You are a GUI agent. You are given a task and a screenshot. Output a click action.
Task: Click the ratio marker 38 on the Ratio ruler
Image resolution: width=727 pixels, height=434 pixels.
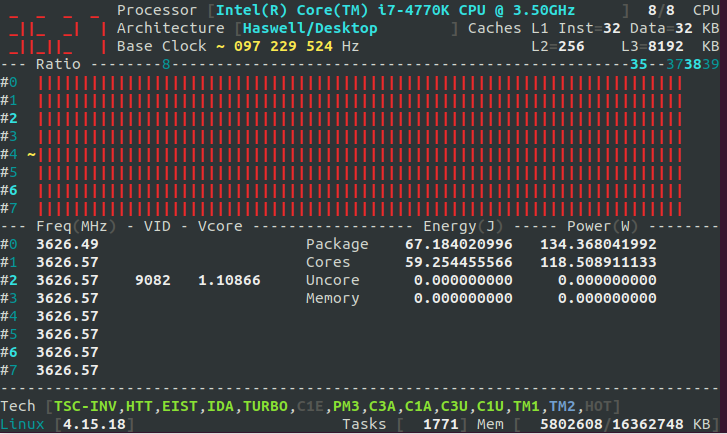[x=693, y=64]
